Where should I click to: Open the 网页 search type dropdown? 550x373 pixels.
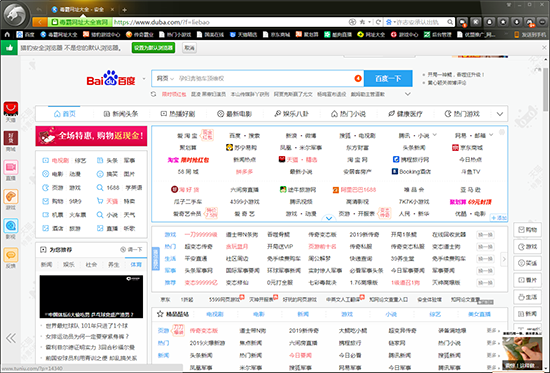[165, 78]
